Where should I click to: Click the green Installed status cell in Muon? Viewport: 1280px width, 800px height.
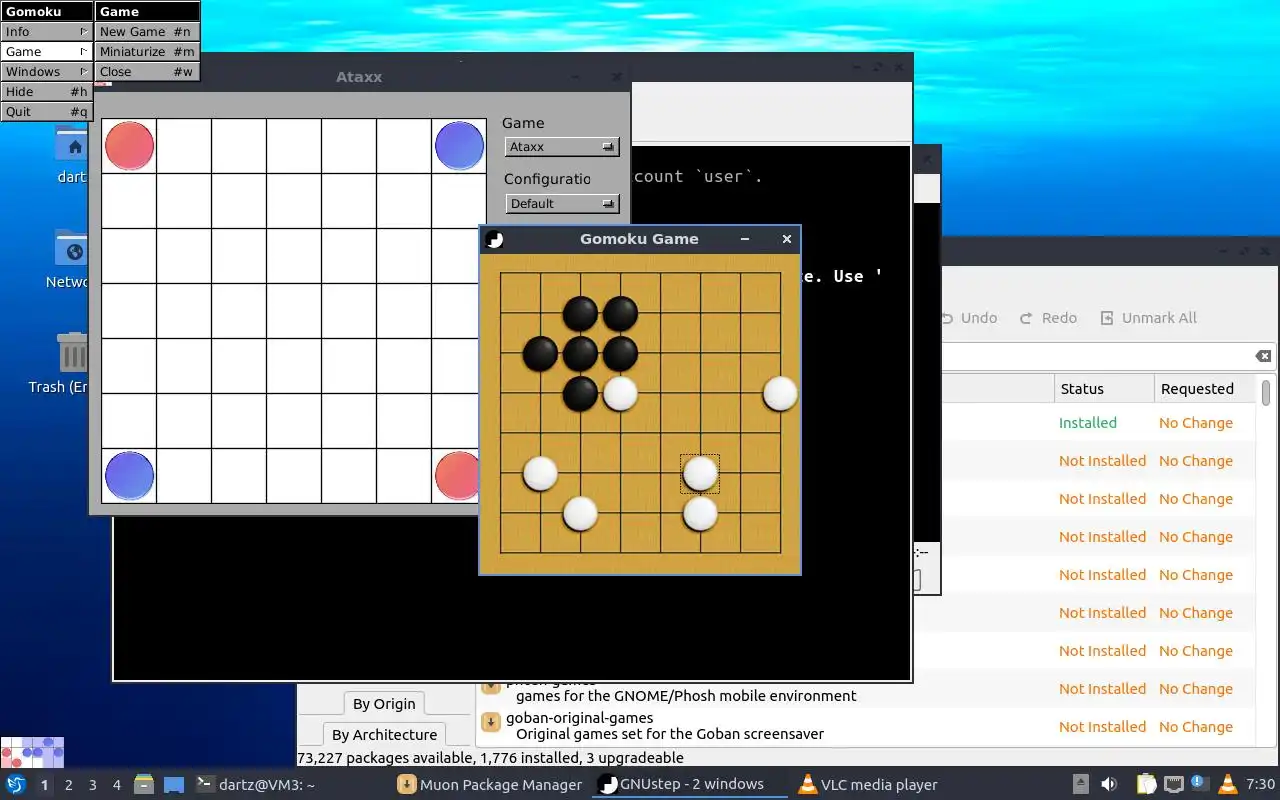pyautogui.click(x=1088, y=423)
